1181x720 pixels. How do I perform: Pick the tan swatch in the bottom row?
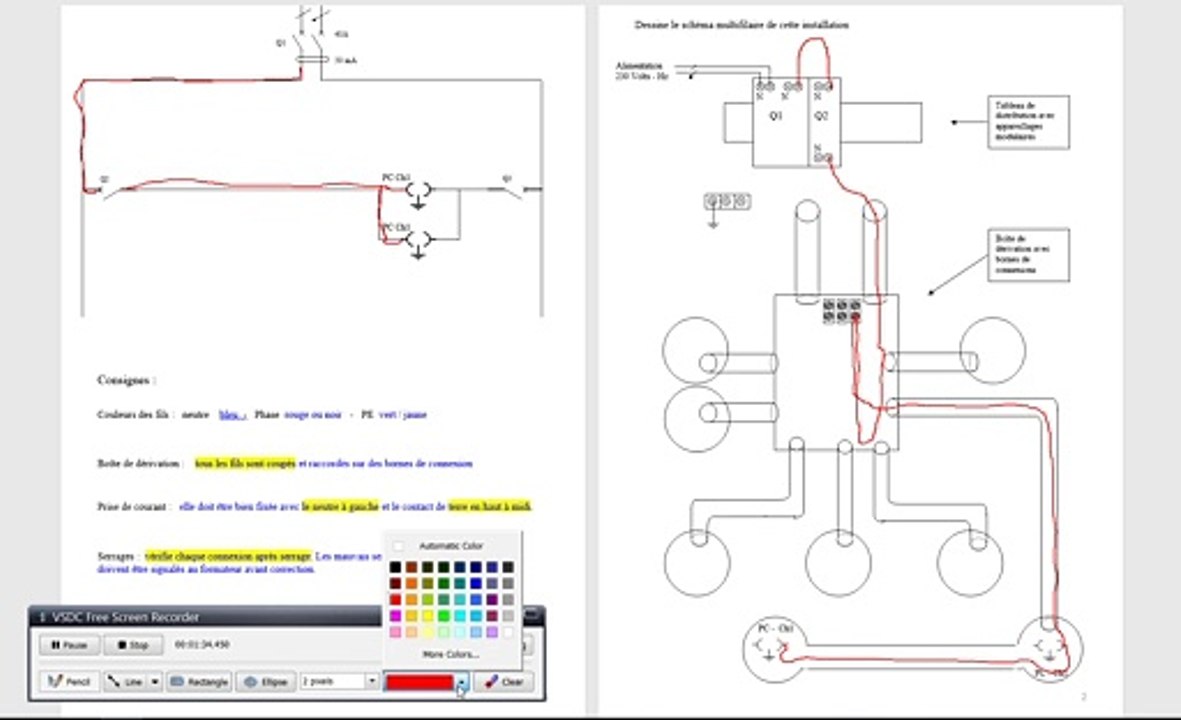pyautogui.click(x=411, y=632)
